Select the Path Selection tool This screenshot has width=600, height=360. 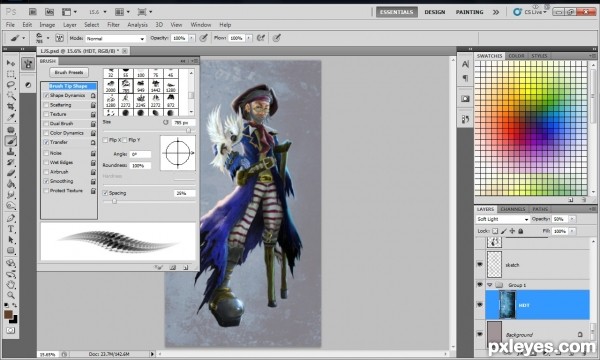pos(11,240)
